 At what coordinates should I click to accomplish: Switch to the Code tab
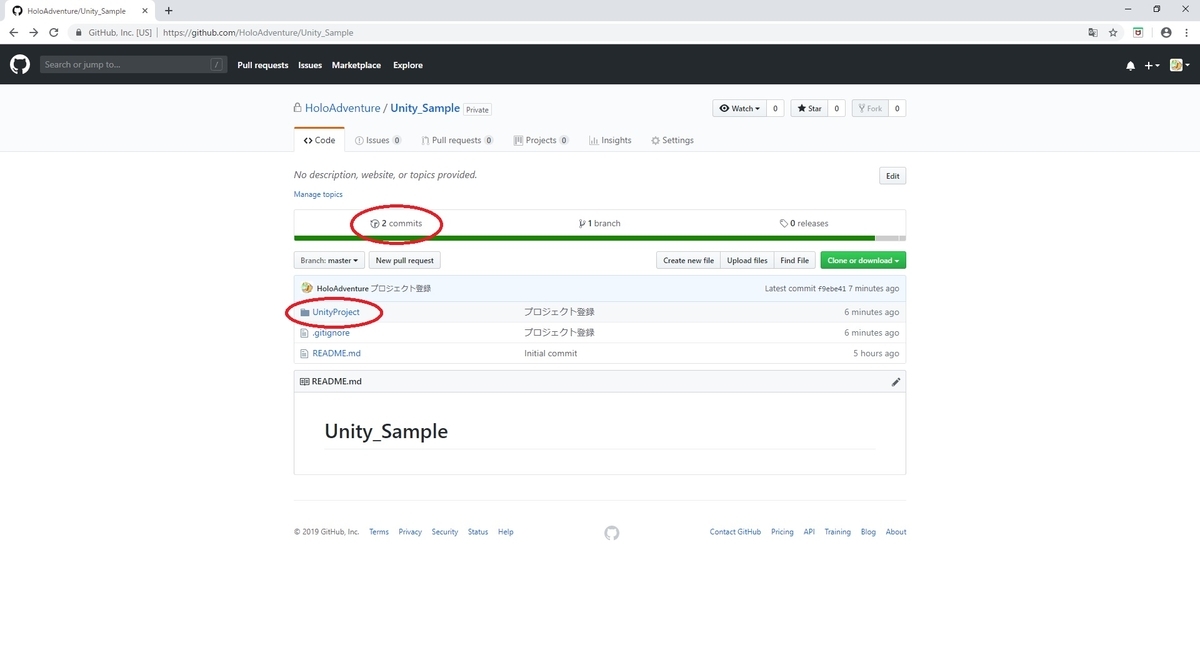tap(319, 140)
